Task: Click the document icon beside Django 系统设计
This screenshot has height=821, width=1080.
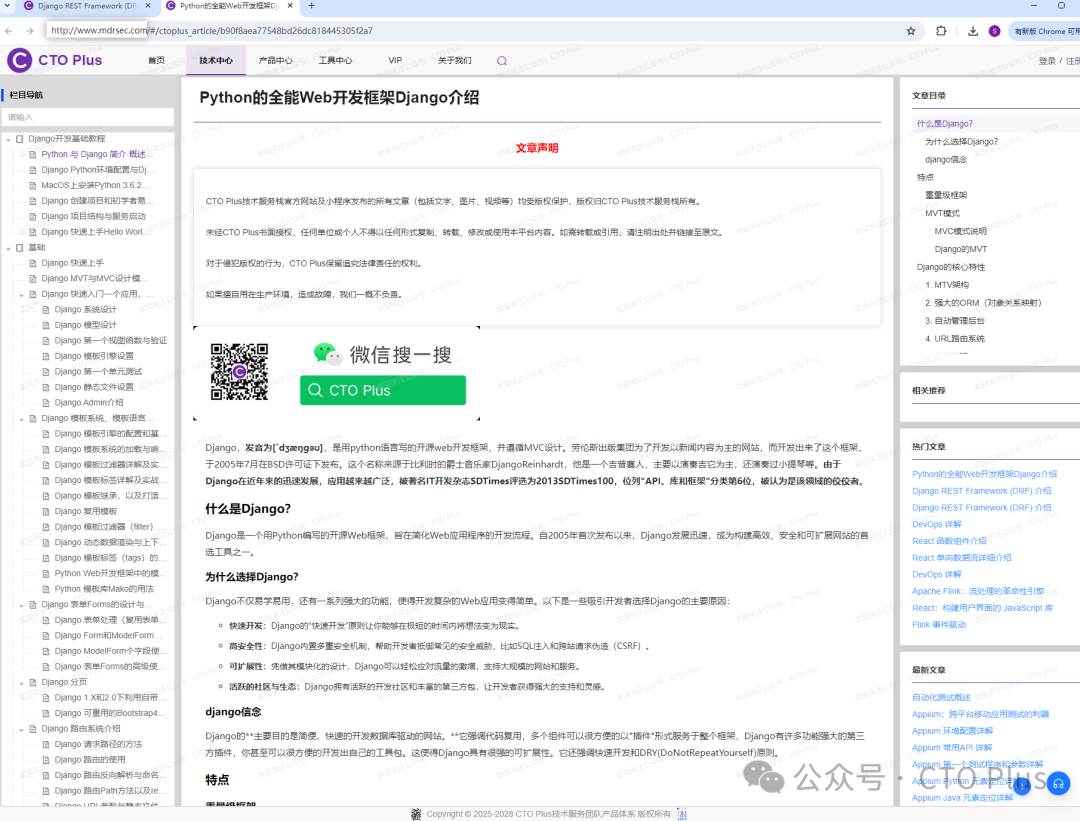Action: point(46,310)
